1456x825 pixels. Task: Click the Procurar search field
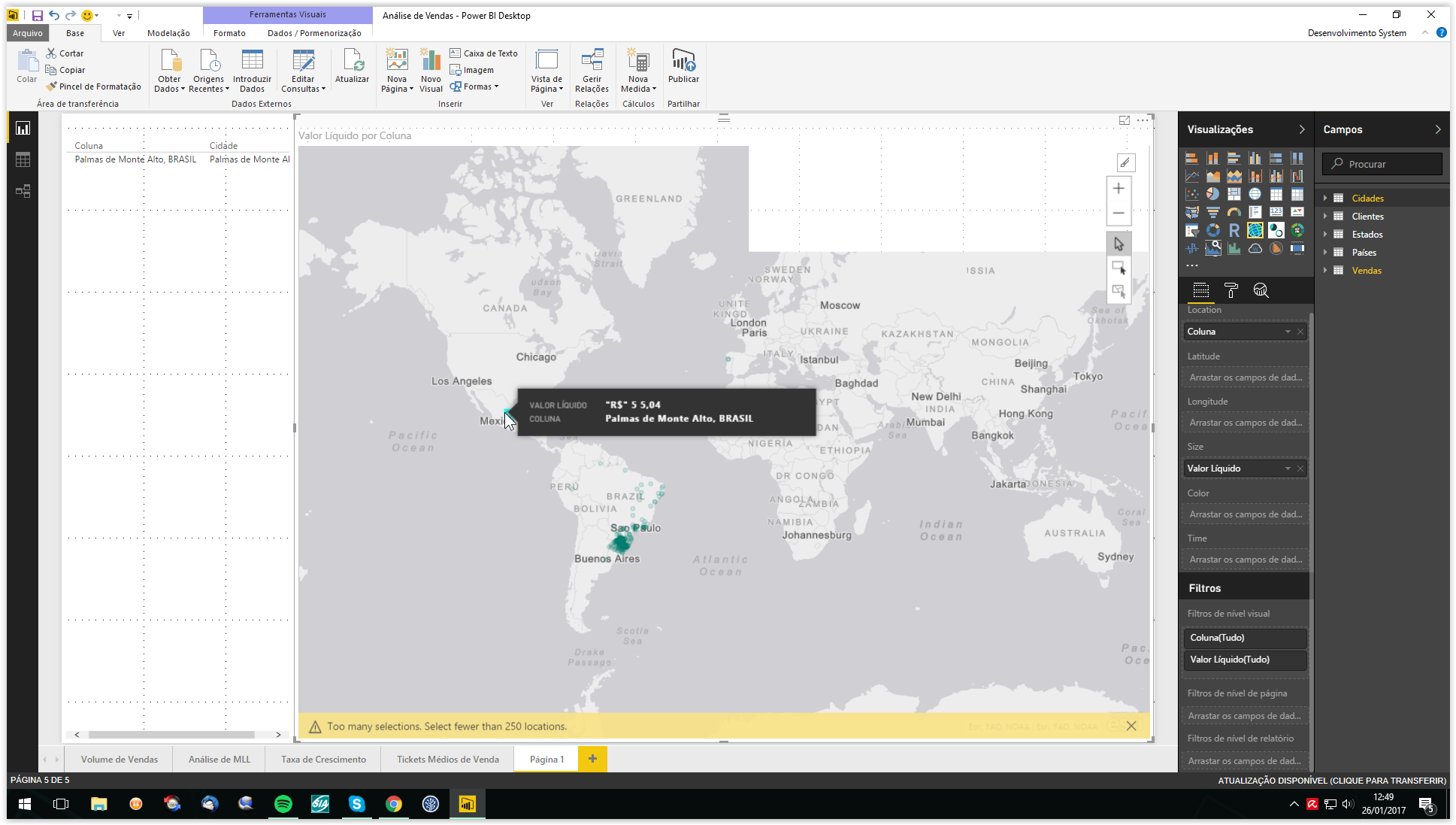(x=1382, y=164)
